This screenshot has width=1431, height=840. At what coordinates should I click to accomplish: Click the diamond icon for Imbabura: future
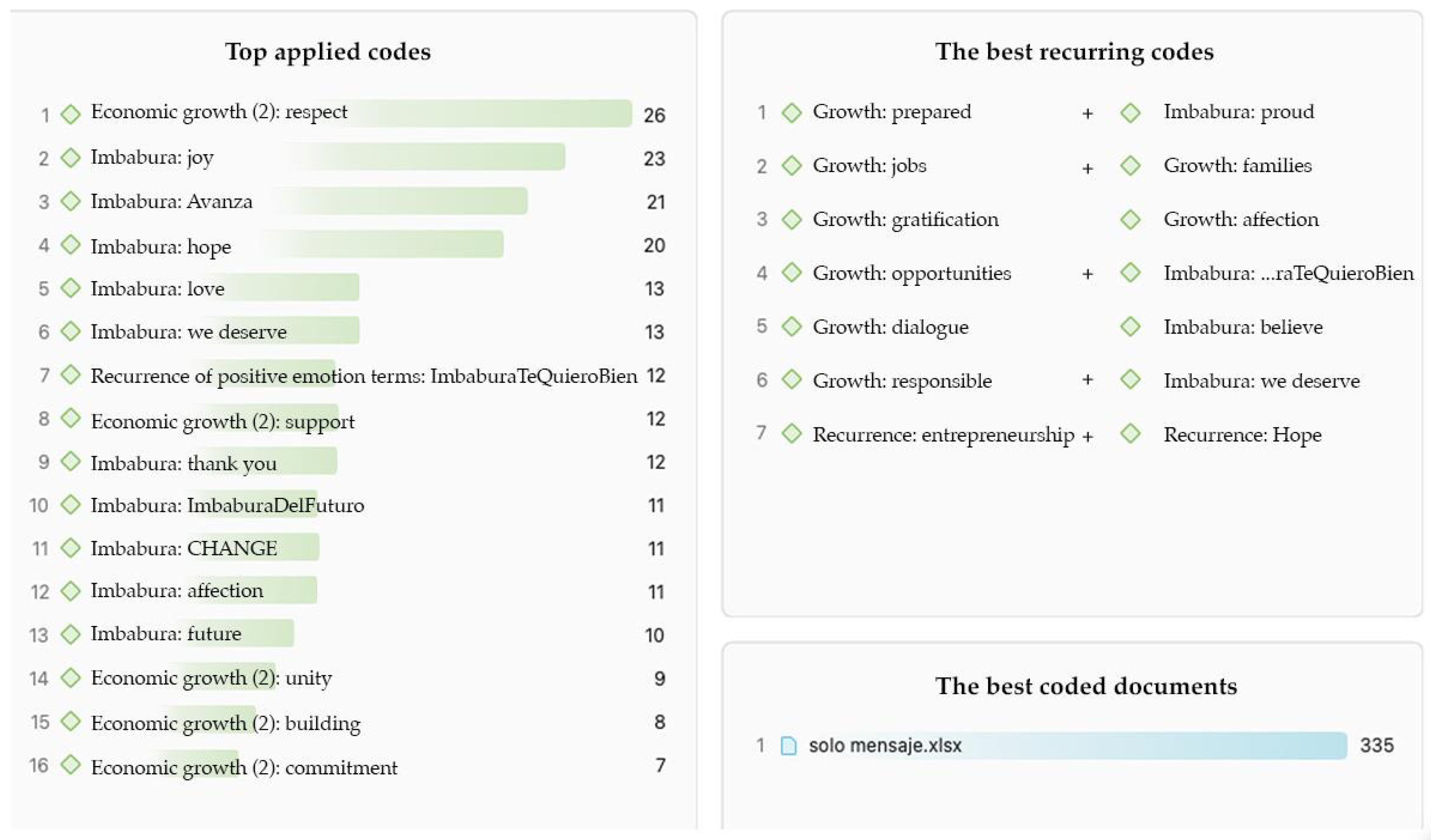coord(70,634)
